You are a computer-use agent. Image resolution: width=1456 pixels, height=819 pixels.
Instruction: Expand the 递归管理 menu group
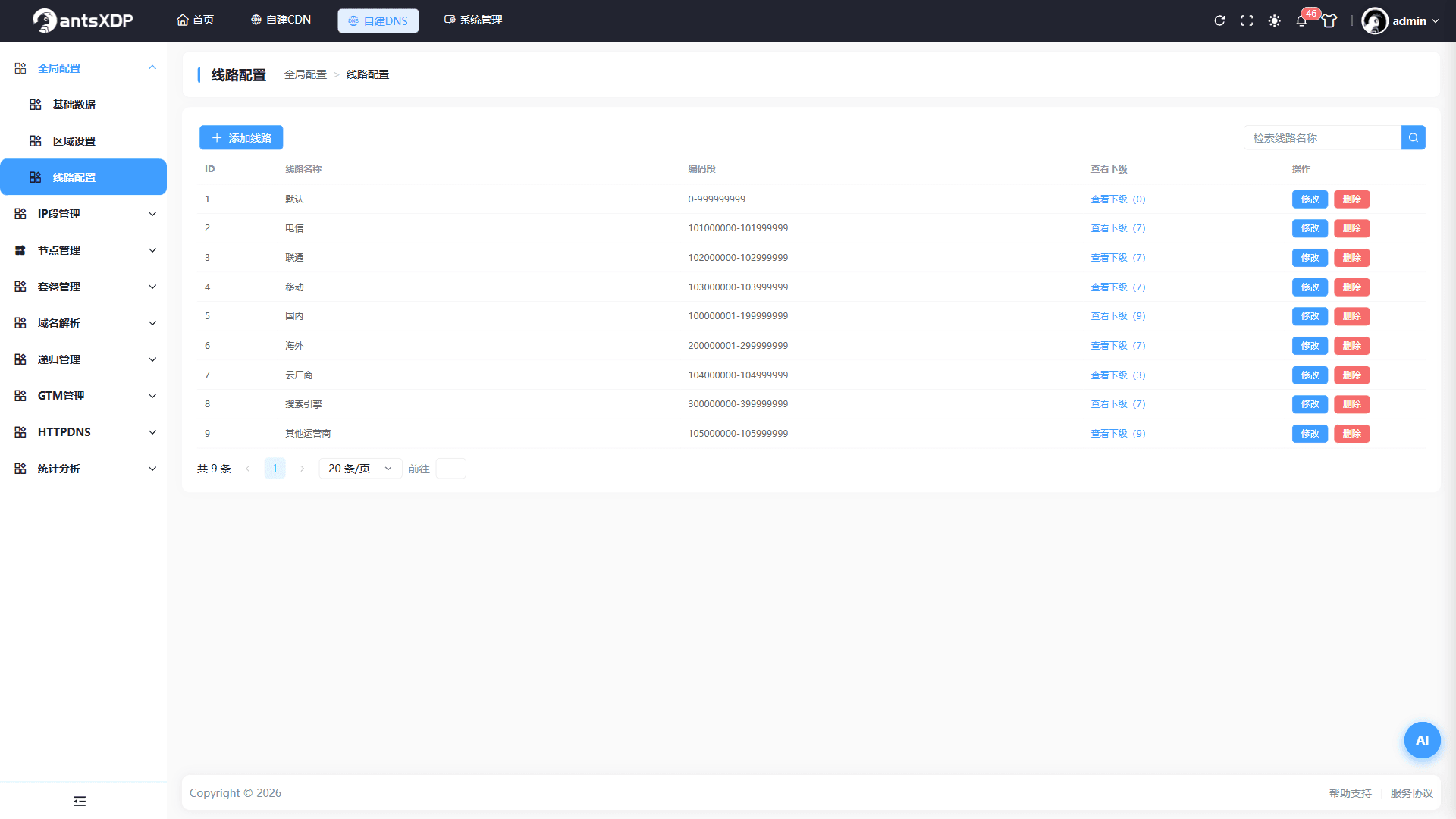pyautogui.click(x=83, y=359)
